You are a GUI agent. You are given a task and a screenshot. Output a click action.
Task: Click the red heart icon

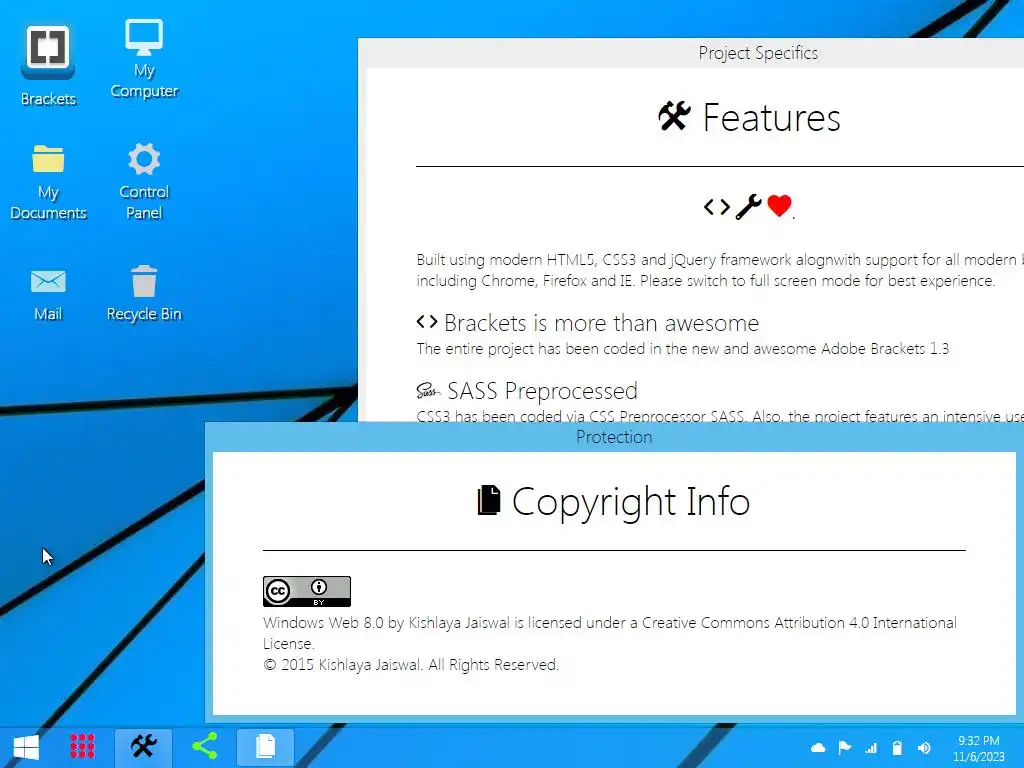[x=779, y=206]
